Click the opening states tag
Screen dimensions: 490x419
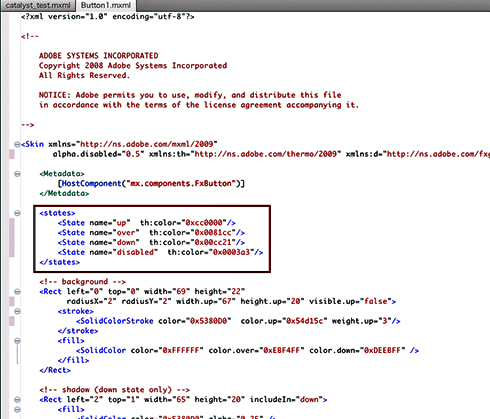(57, 213)
